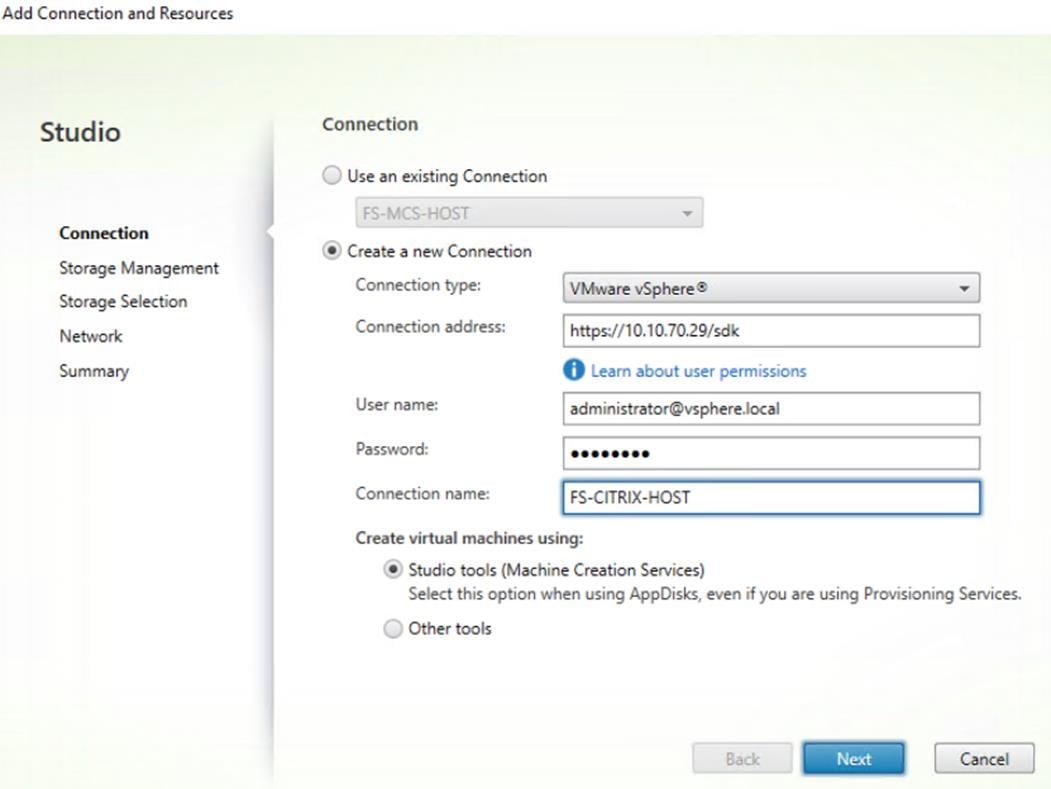This screenshot has width=1051, height=789.
Task: Click the User name input field
Action: [771, 409]
